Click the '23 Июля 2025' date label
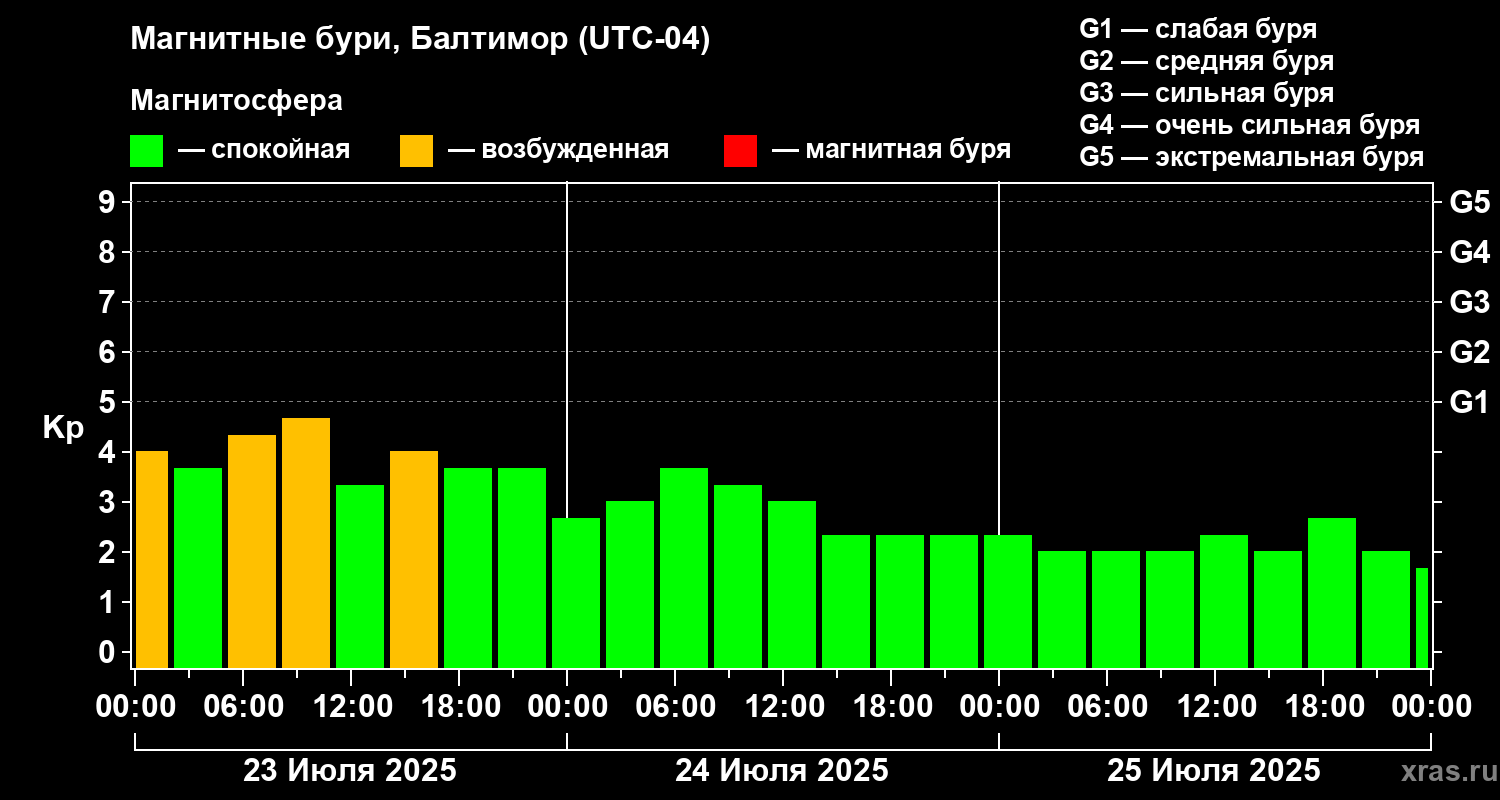 point(350,771)
